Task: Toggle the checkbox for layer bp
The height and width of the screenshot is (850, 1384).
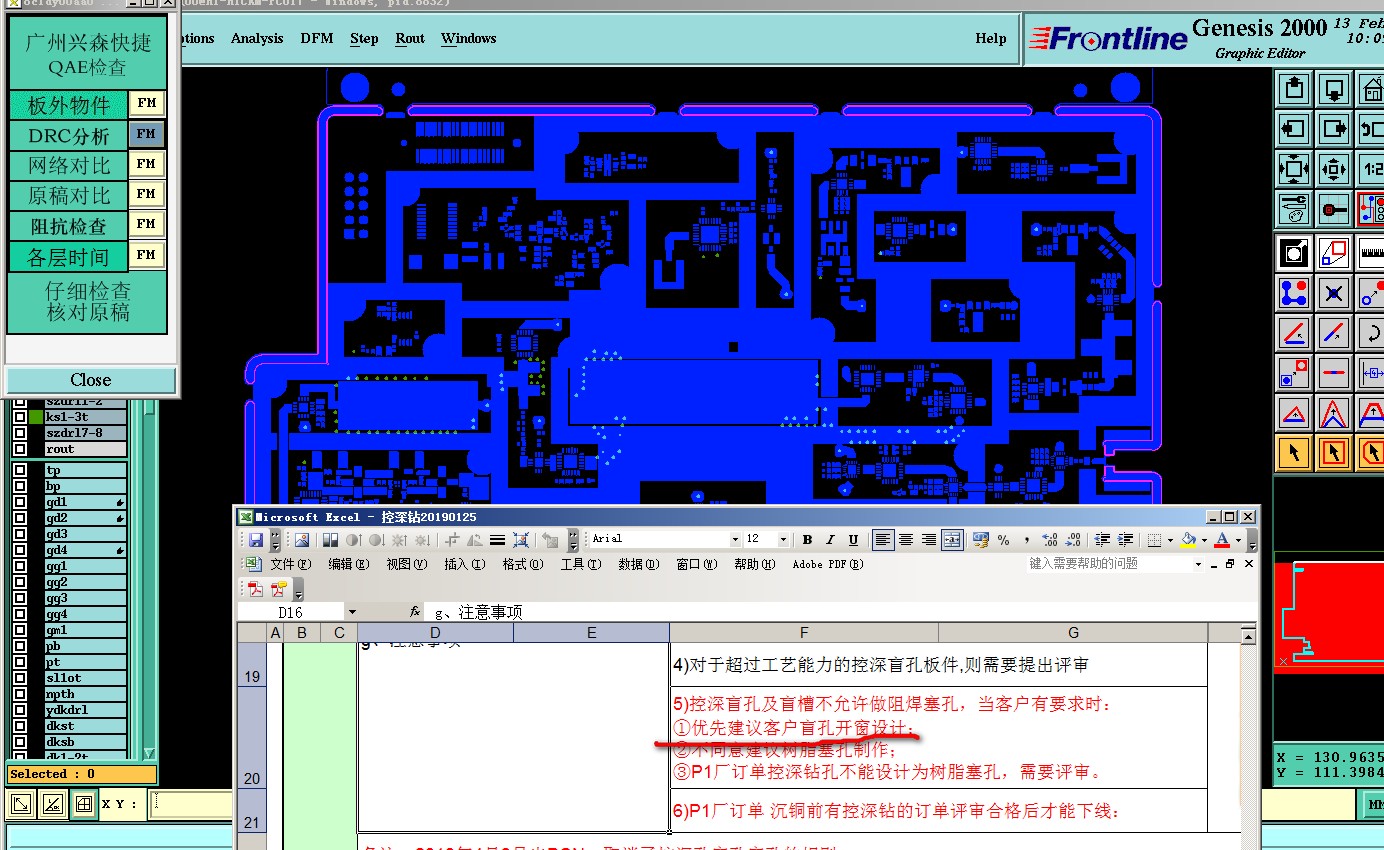Action: 20,486
